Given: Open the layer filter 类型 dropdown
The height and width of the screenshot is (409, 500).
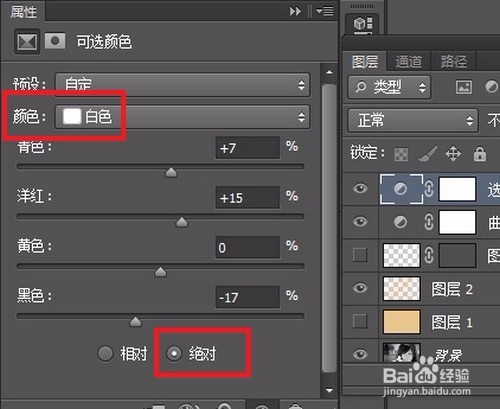Looking at the screenshot, I should click(389, 87).
